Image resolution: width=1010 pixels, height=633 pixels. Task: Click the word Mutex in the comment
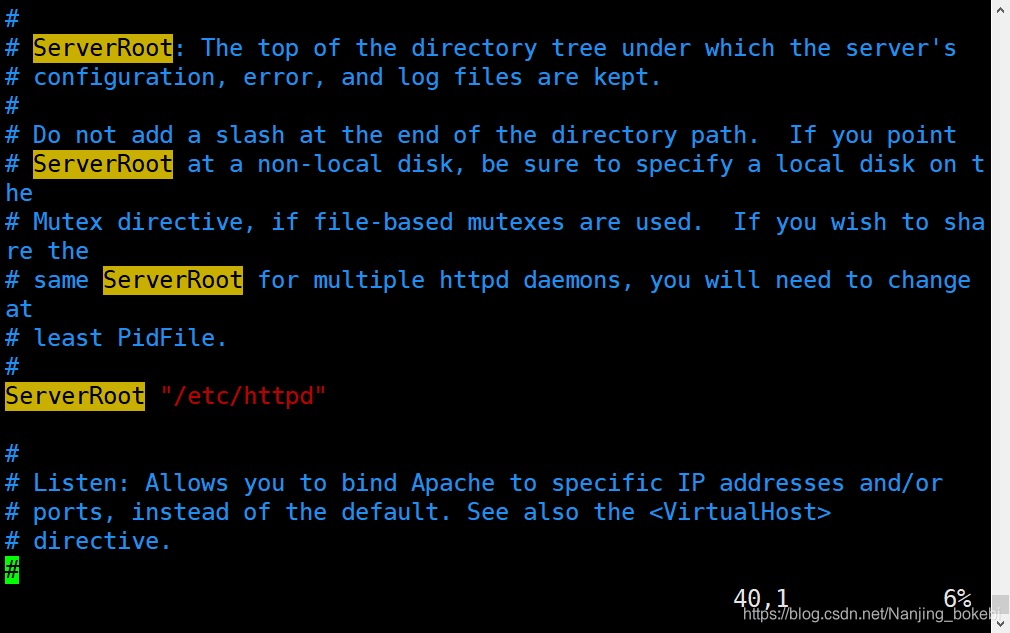coord(68,222)
